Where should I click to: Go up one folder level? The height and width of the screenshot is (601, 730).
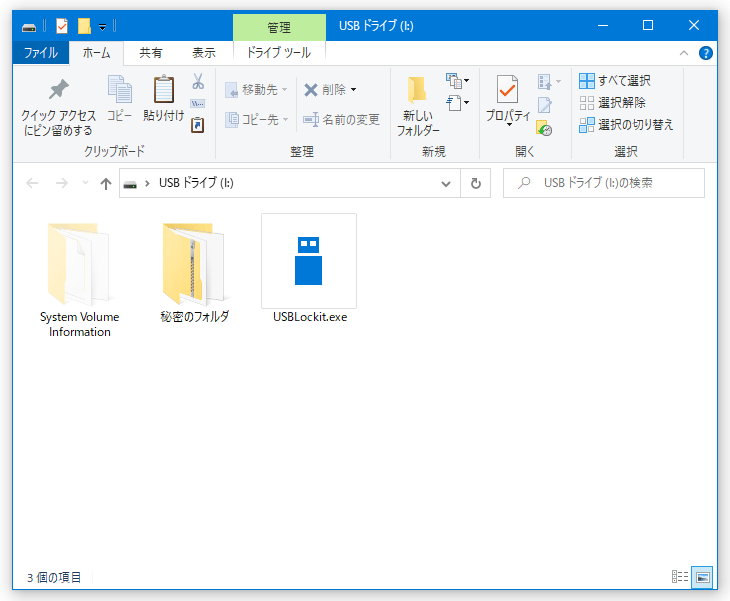[x=106, y=183]
